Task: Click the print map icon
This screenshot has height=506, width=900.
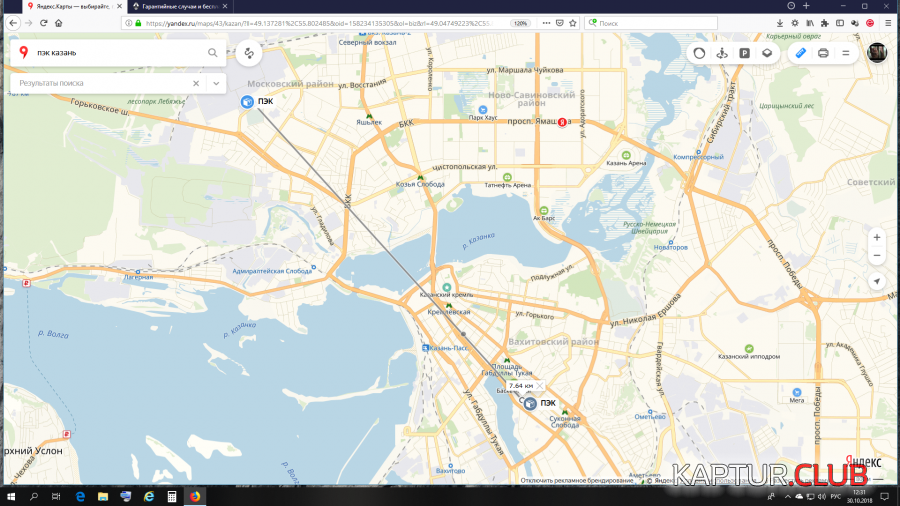Action: (823, 53)
